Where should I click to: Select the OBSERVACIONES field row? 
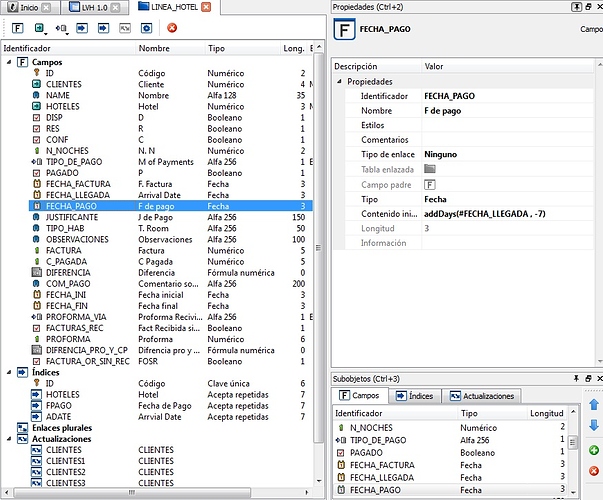[x=79, y=240]
